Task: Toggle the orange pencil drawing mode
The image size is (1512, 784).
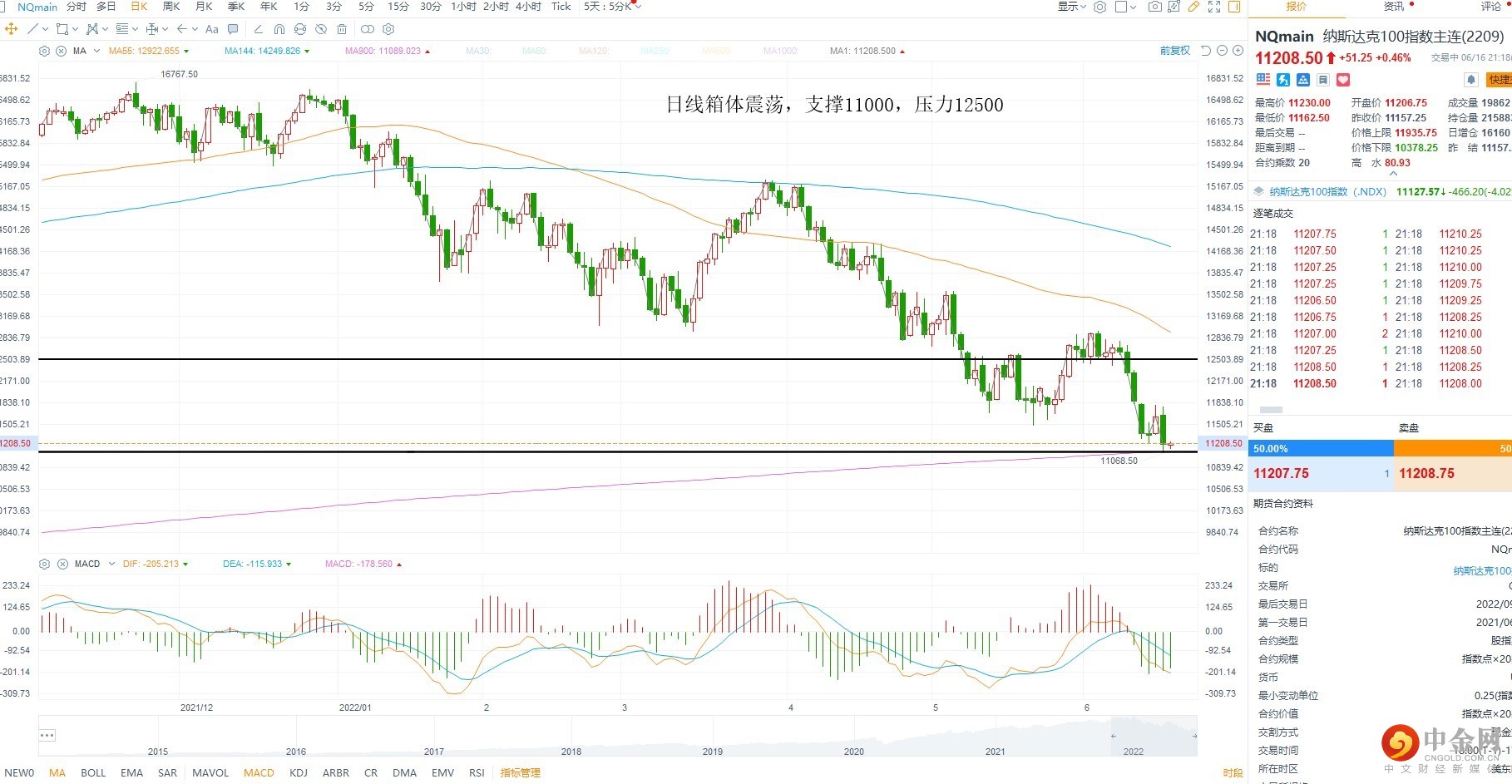Action: pos(1193,7)
